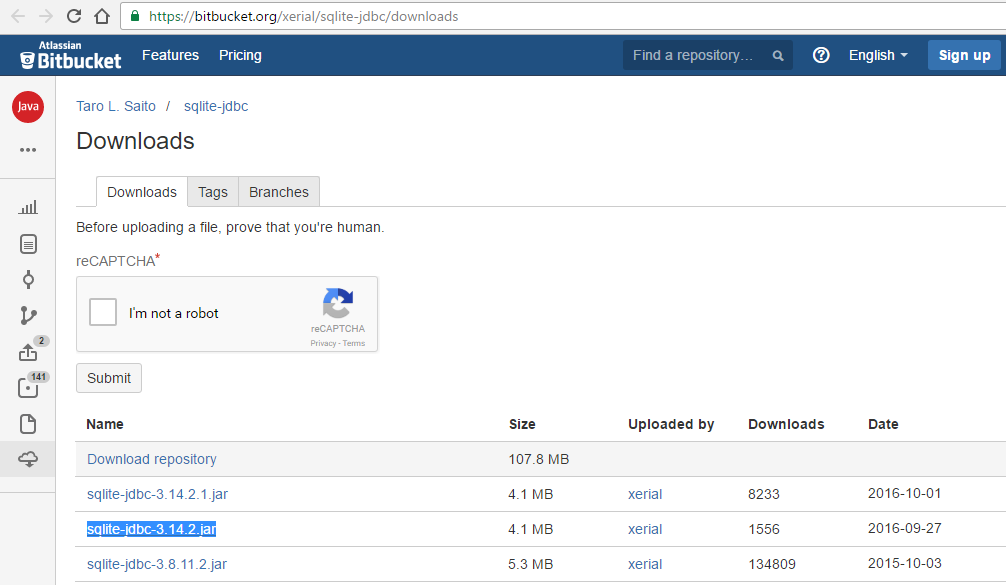The image size is (1006, 585).
Task: Reload the page with the refresh icon
Action: point(74,16)
